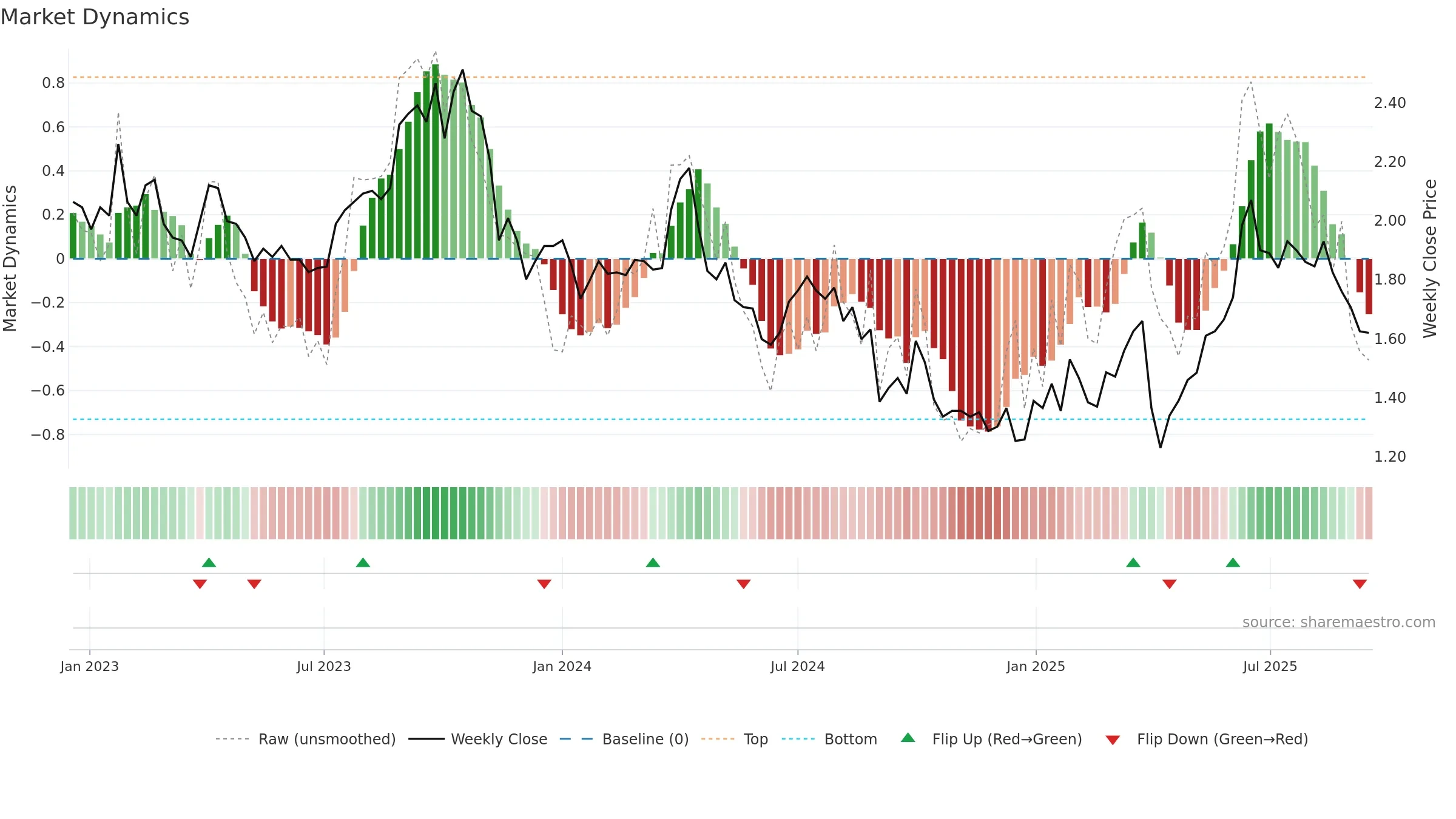Click the Top legend entry
Image resolution: width=1456 pixels, height=819 pixels.
(x=735, y=739)
